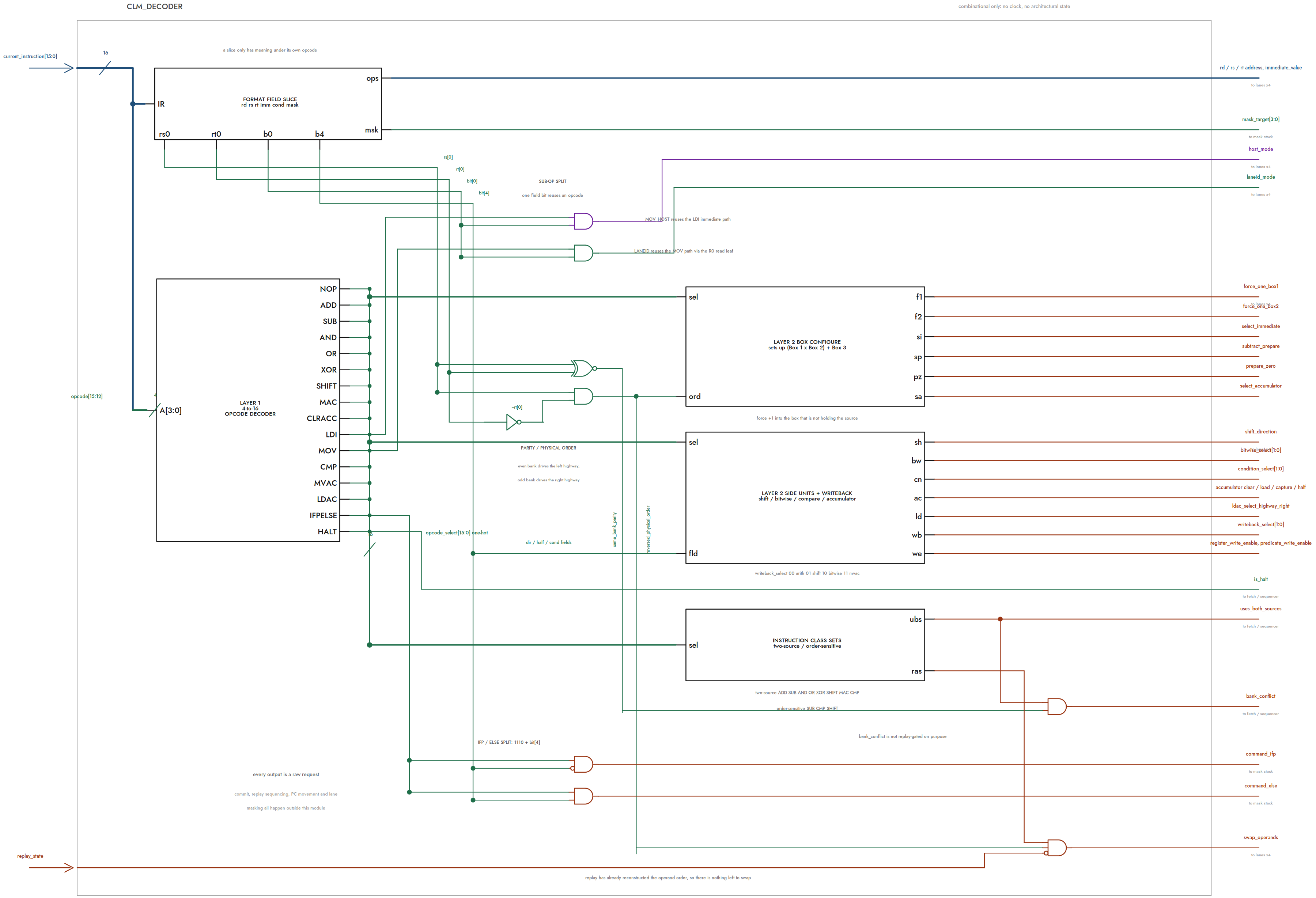The width and height of the screenshot is (1316, 898).
Task: Click the msk output port label
Action: pos(371,130)
